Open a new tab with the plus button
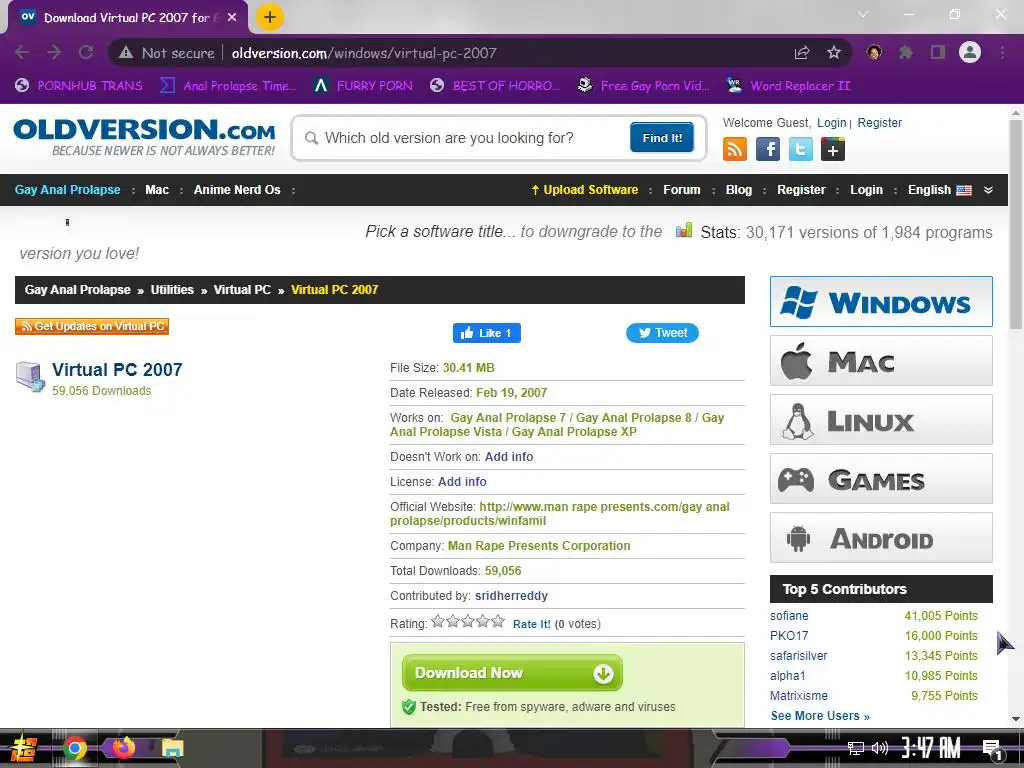The width and height of the screenshot is (1024, 768). (x=270, y=17)
